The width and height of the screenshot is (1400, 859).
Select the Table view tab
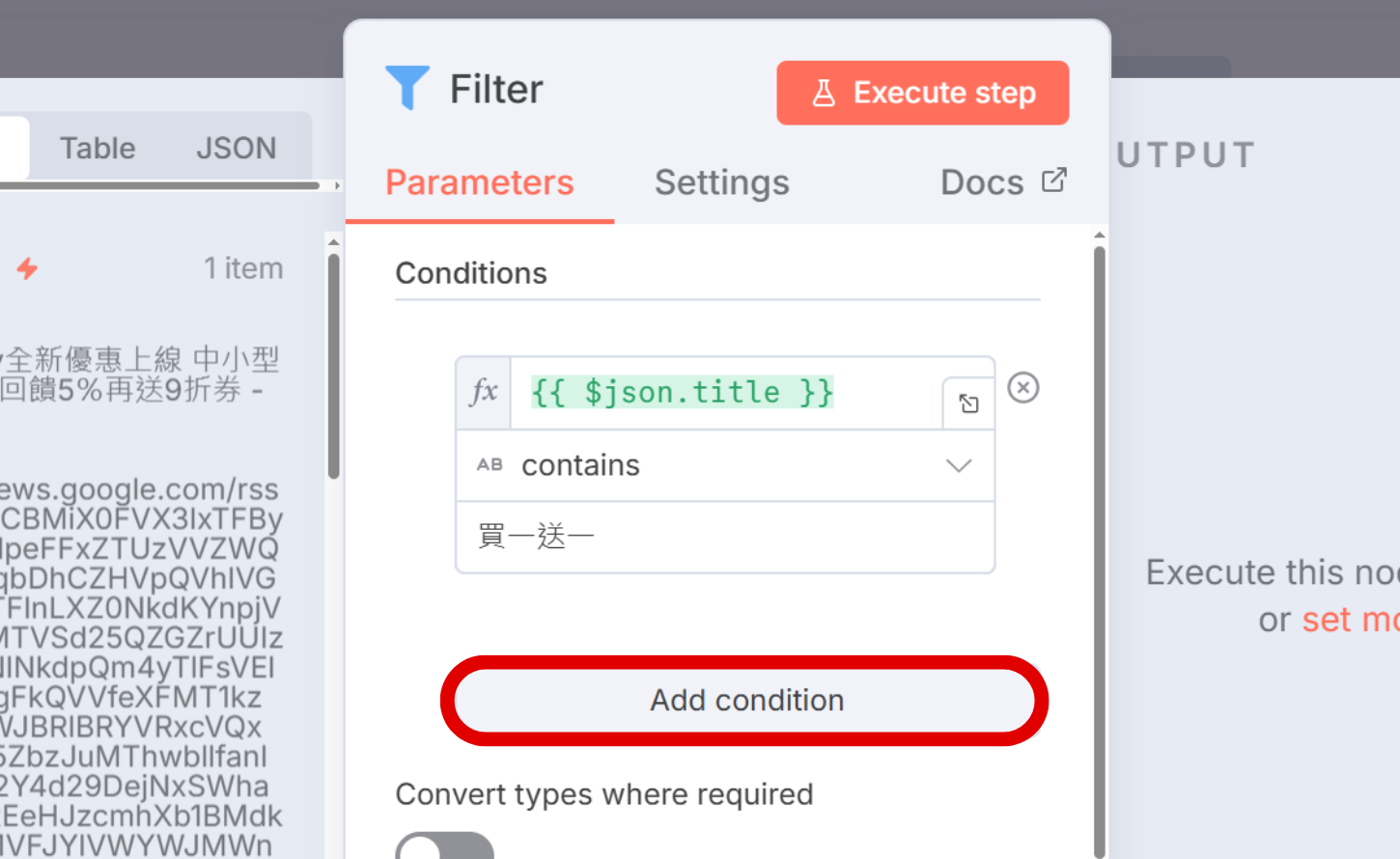click(x=98, y=148)
